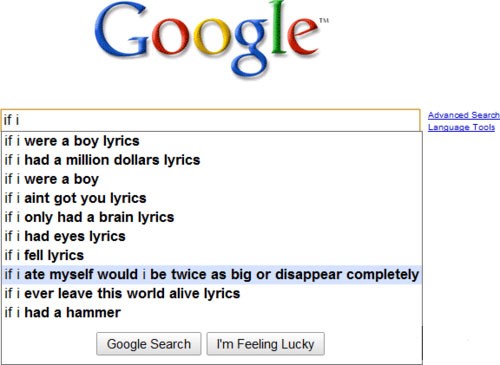The height and width of the screenshot is (365, 500).
Task: Choose 'if i only had a brain lyrics'
Action: pos(212,217)
